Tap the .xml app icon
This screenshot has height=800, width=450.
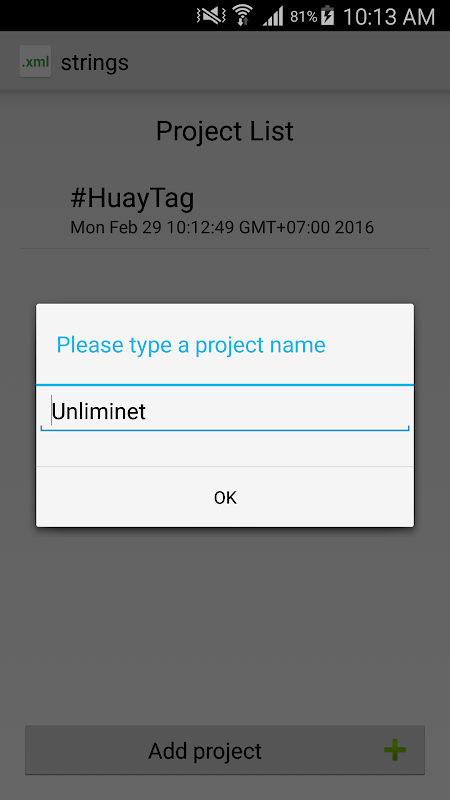click(35, 62)
